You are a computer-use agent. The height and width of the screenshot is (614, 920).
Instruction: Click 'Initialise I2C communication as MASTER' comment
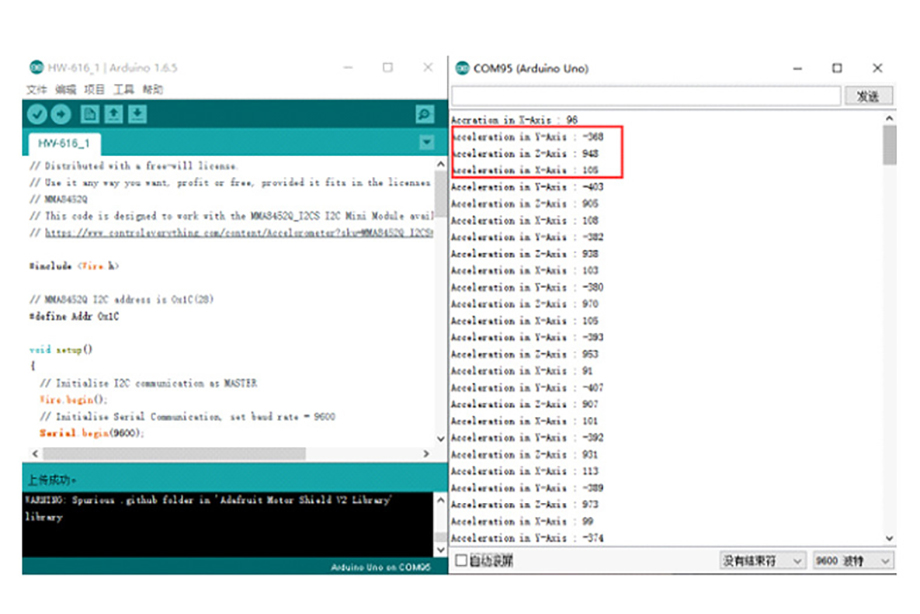[x=148, y=383]
